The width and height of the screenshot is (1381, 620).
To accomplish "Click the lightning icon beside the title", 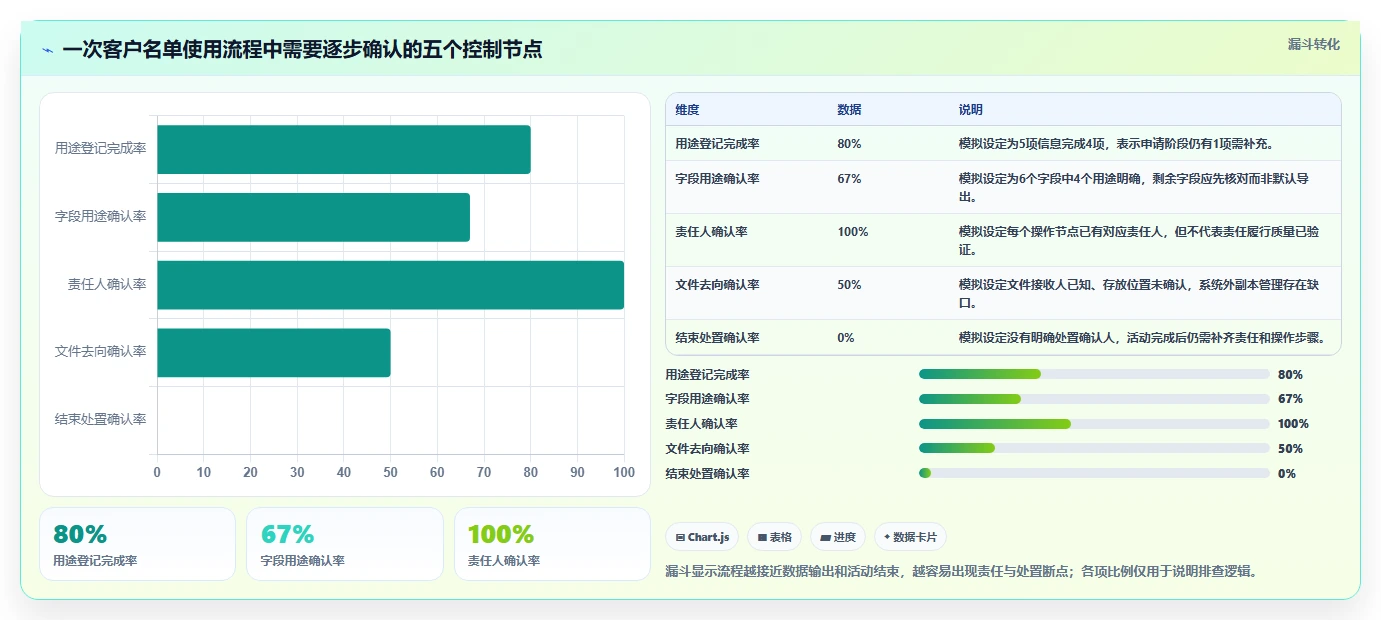I will tap(47, 50).
